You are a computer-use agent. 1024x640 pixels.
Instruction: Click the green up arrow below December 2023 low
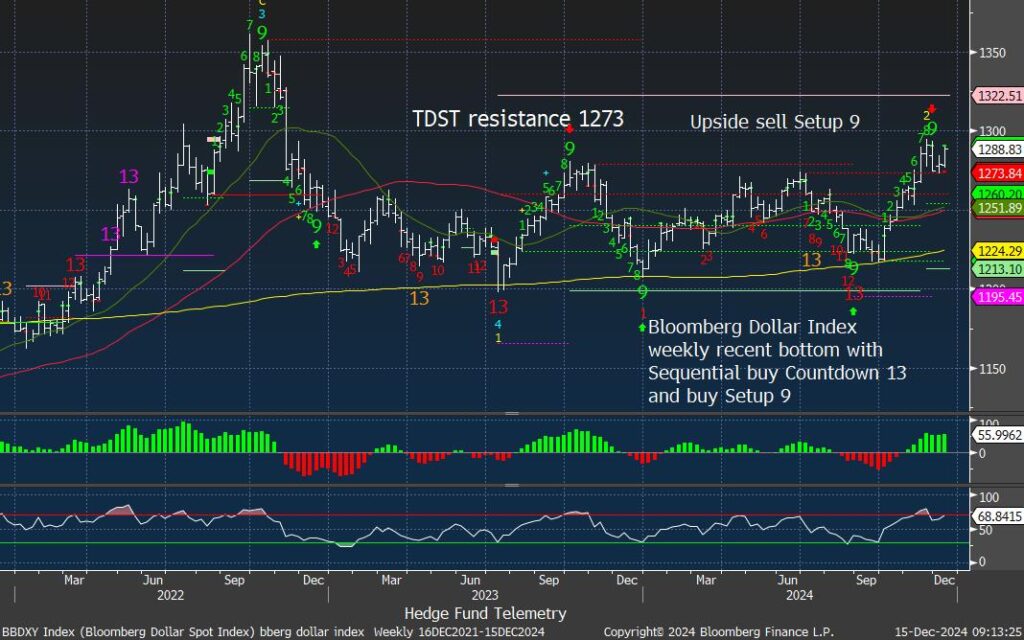[642, 326]
